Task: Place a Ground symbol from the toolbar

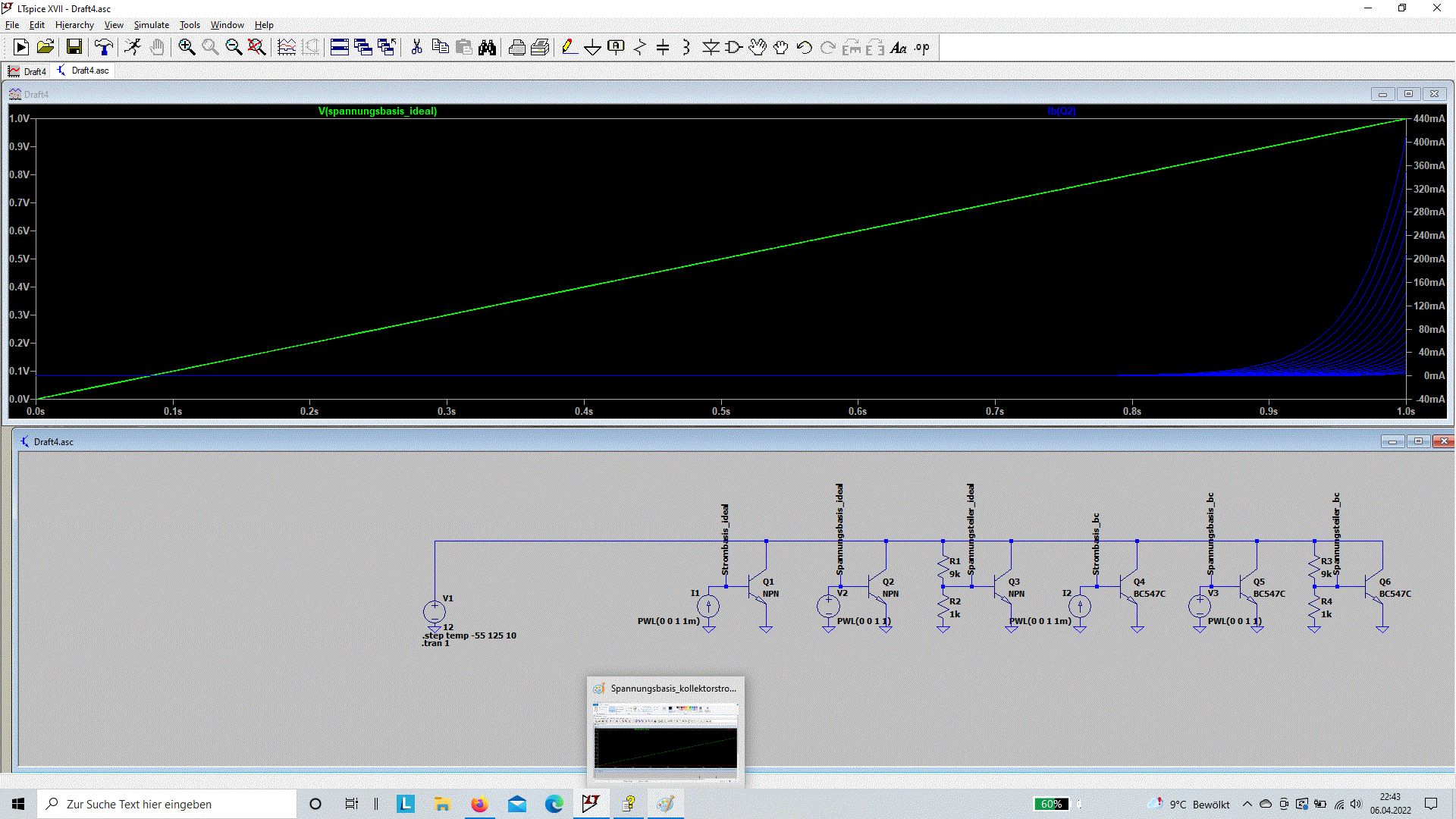Action: [592, 47]
